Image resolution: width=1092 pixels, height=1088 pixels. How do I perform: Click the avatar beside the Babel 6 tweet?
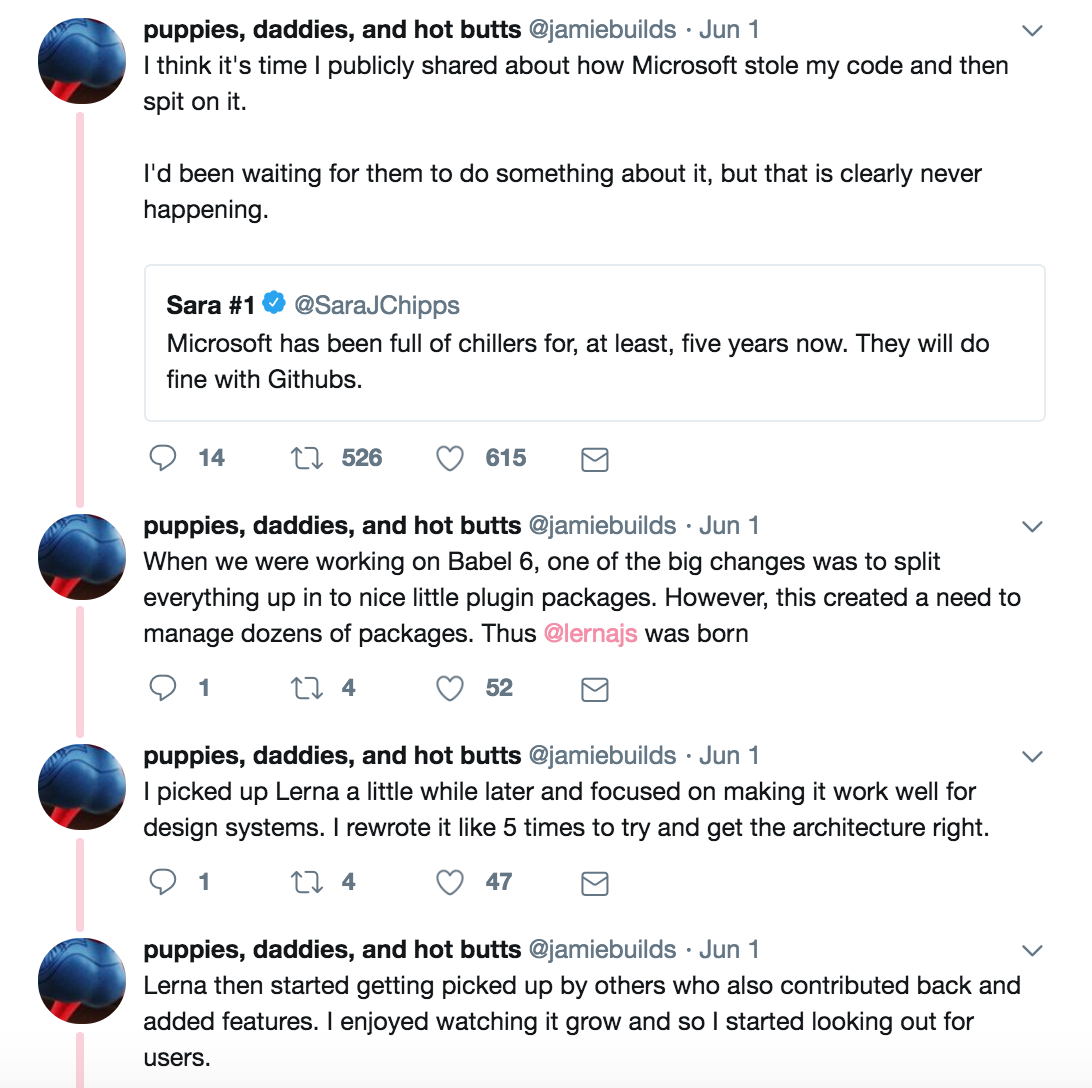82,557
